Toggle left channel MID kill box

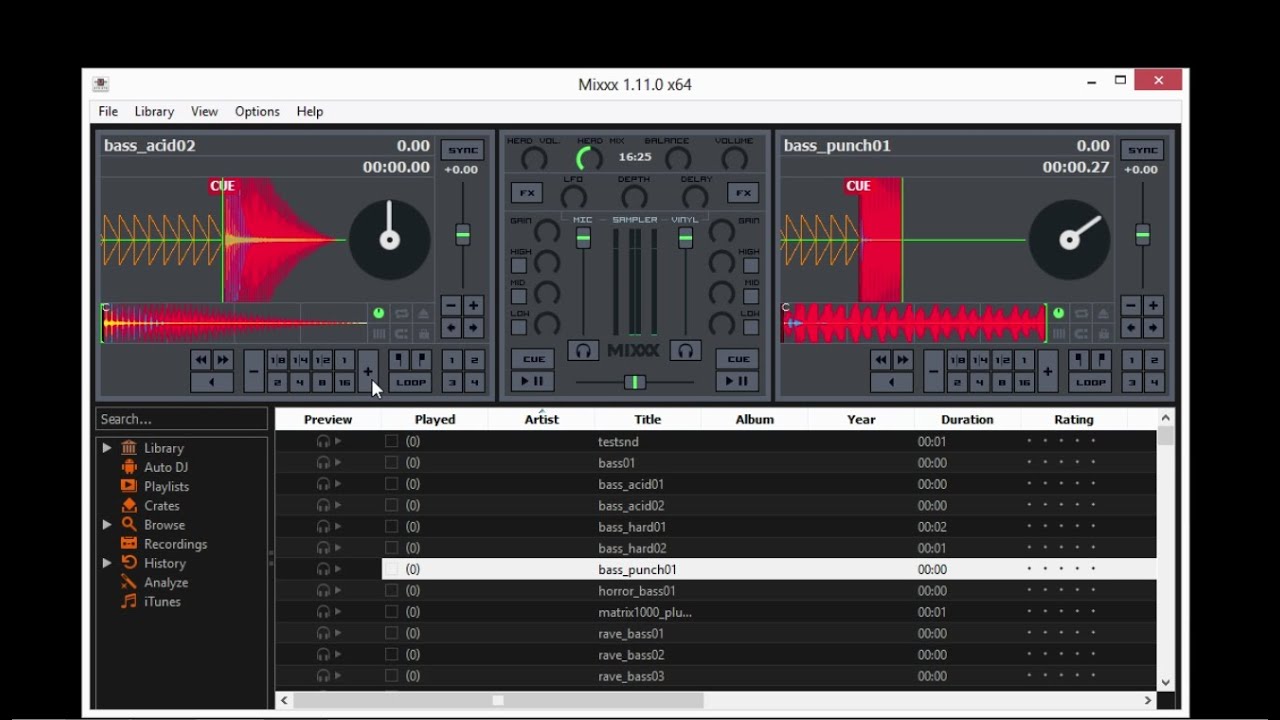(519, 296)
